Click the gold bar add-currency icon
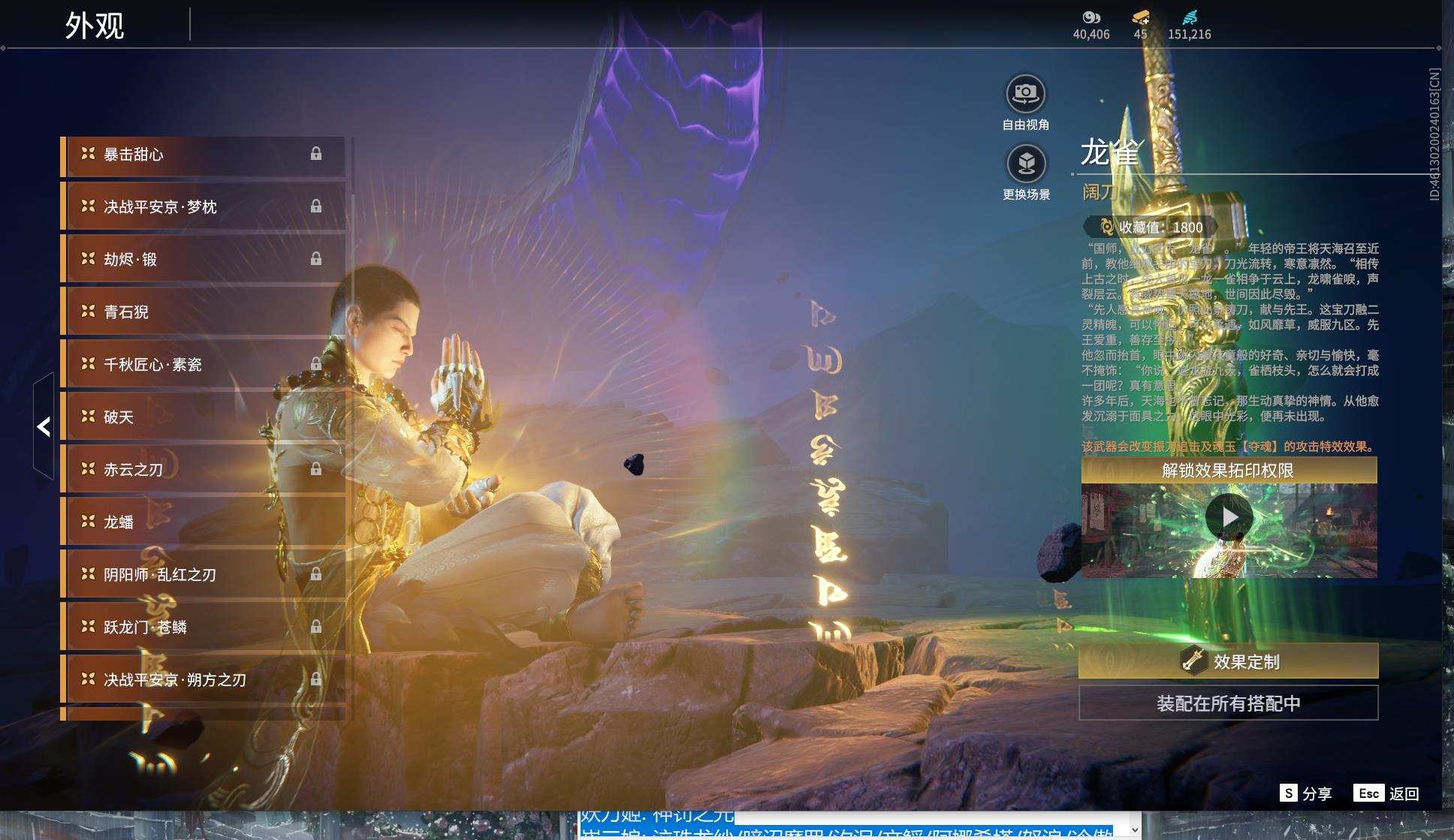This screenshot has width=1454, height=840. (x=1141, y=17)
